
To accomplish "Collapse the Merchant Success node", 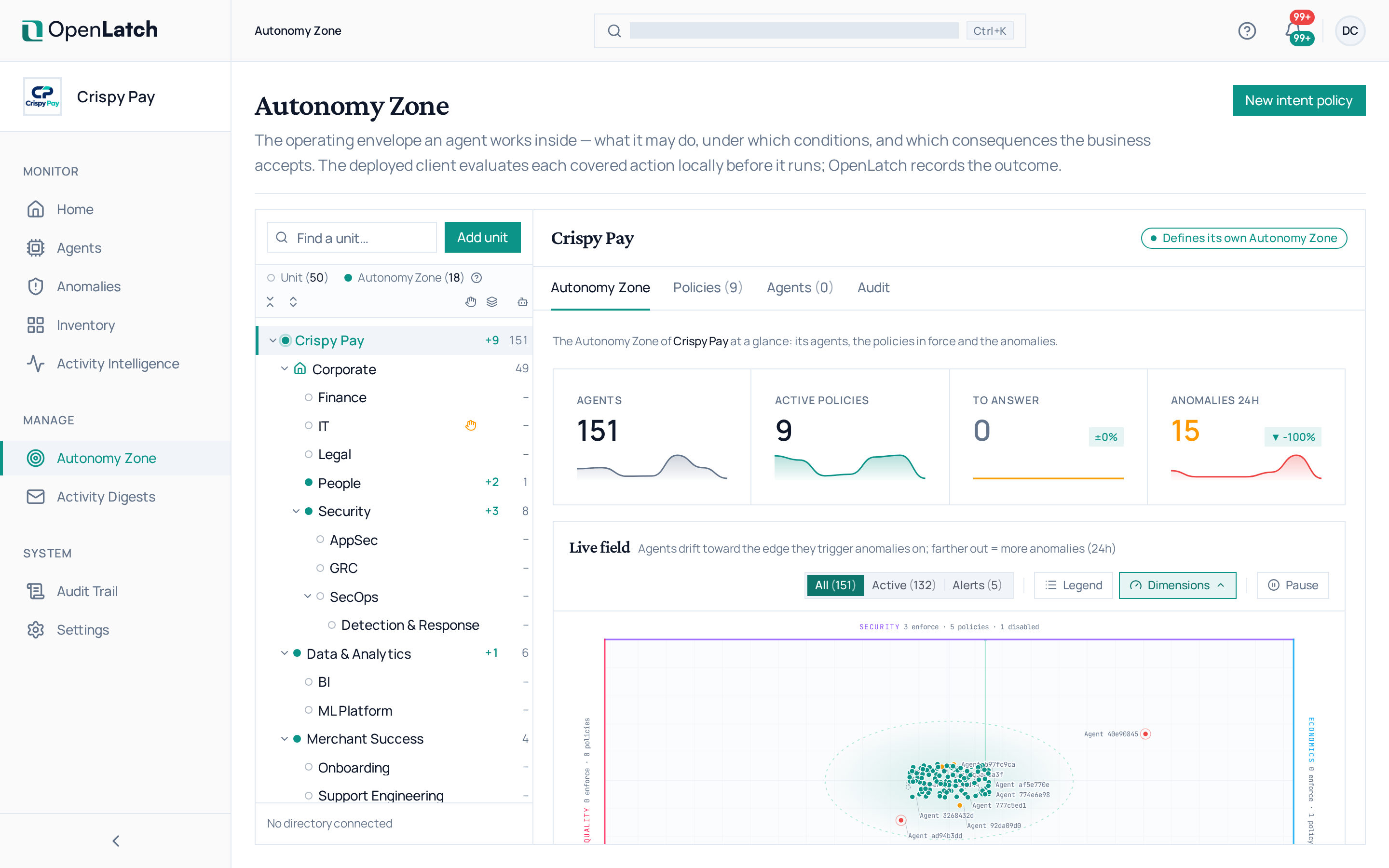I will pyautogui.click(x=284, y=739).
